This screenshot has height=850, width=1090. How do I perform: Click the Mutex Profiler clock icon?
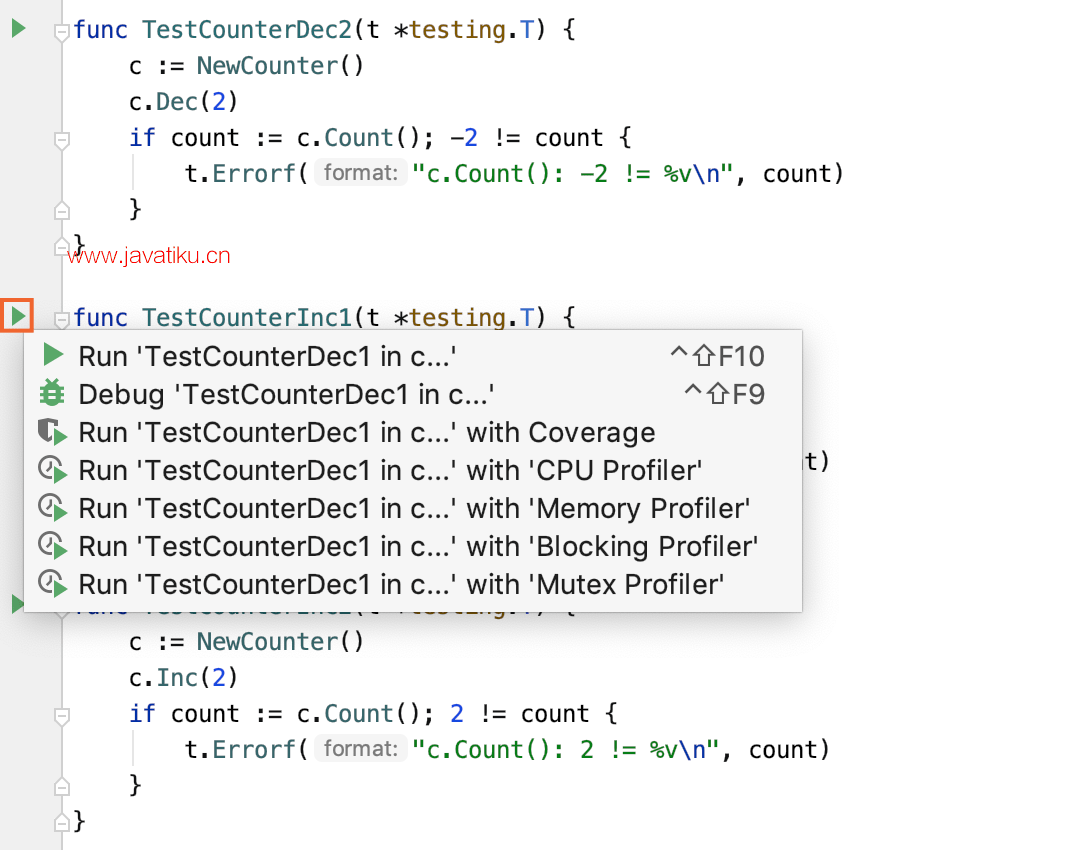(x=52, y=585)
